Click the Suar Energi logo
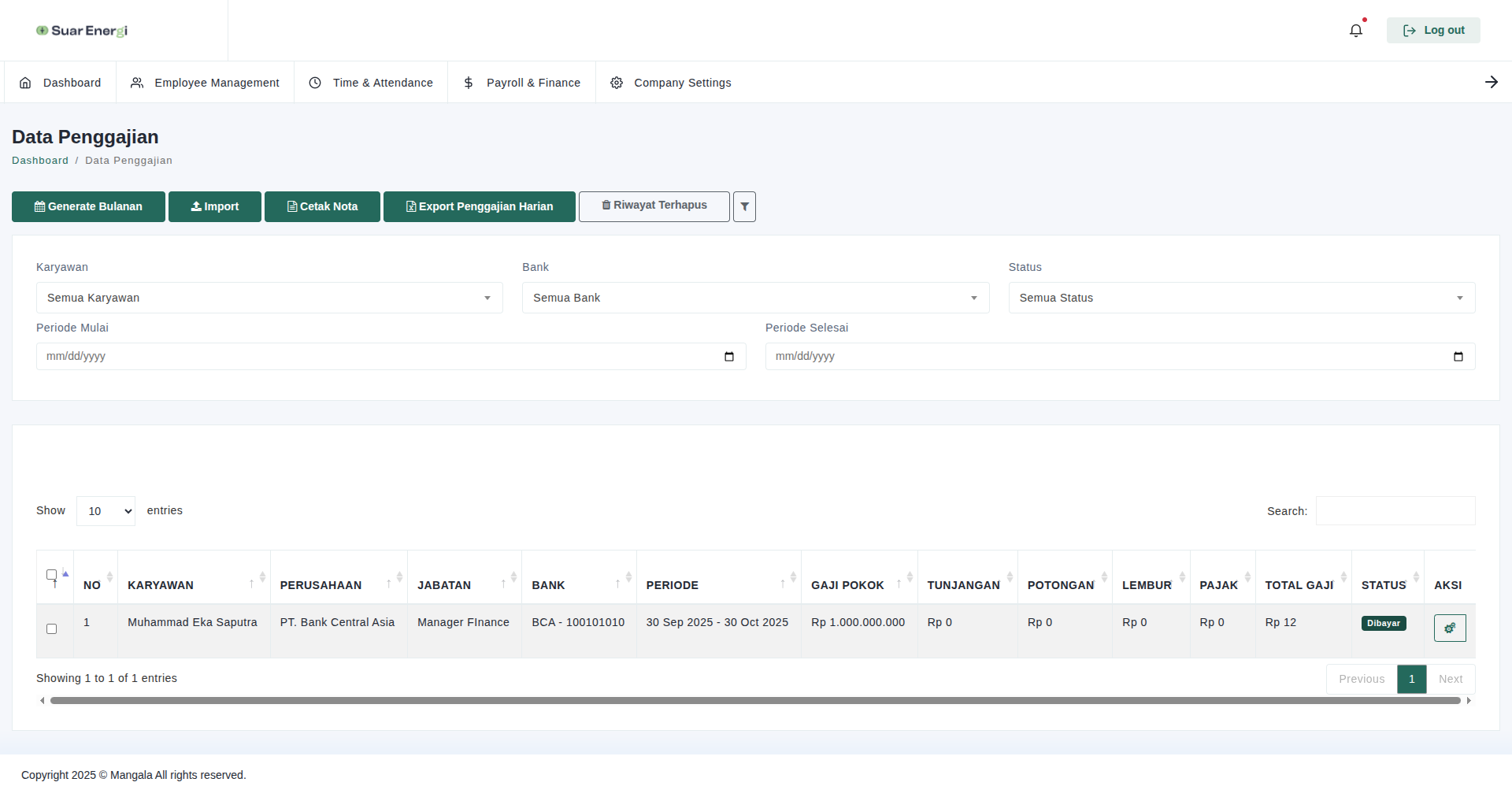The height and width of the screenshot is (797, 1512). [x=81, y=30]
